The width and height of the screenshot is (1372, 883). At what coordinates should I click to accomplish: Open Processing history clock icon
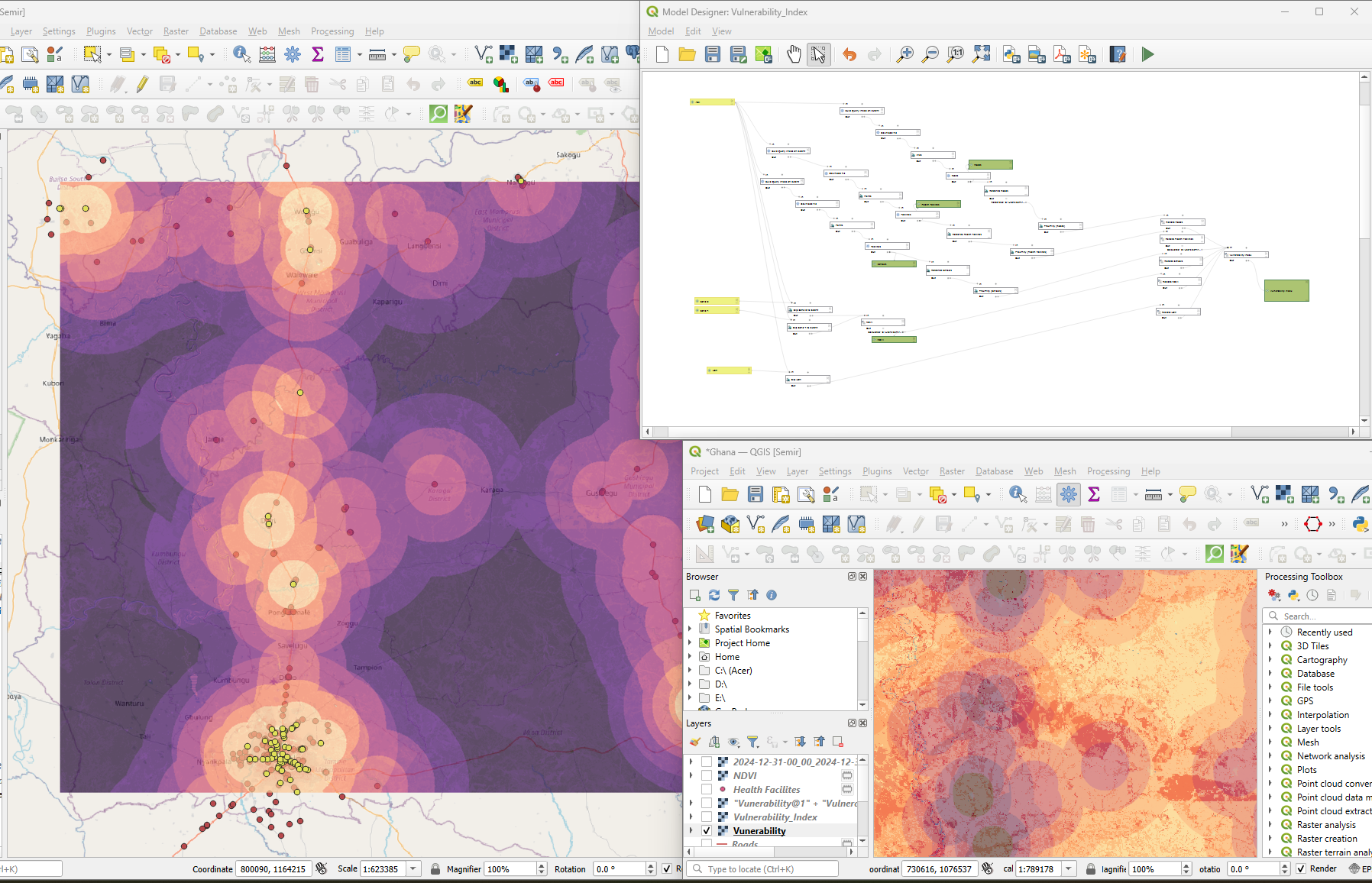tap(1312, 595)
